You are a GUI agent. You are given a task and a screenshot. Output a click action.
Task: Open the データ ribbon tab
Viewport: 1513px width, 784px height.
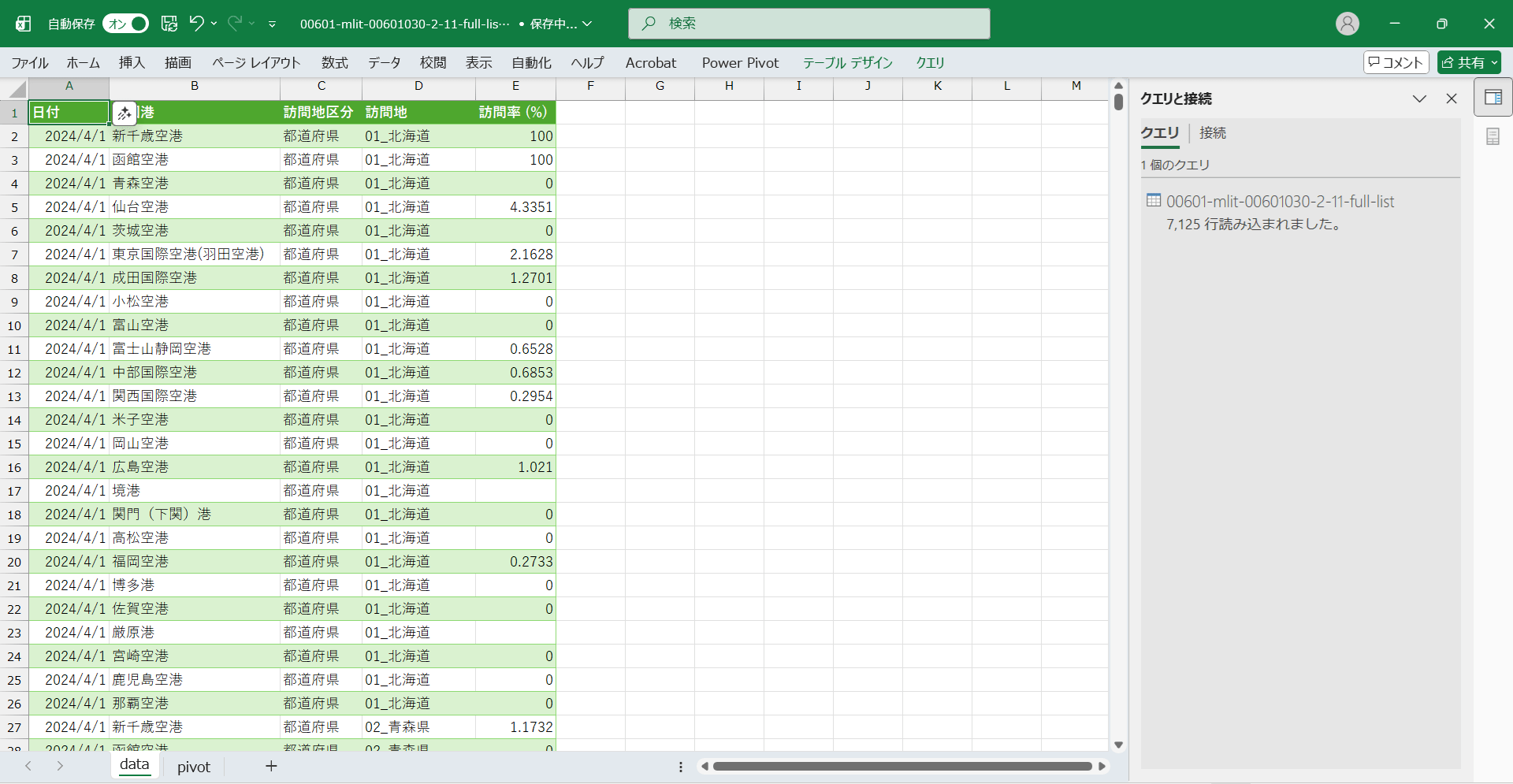pos(384,63)
